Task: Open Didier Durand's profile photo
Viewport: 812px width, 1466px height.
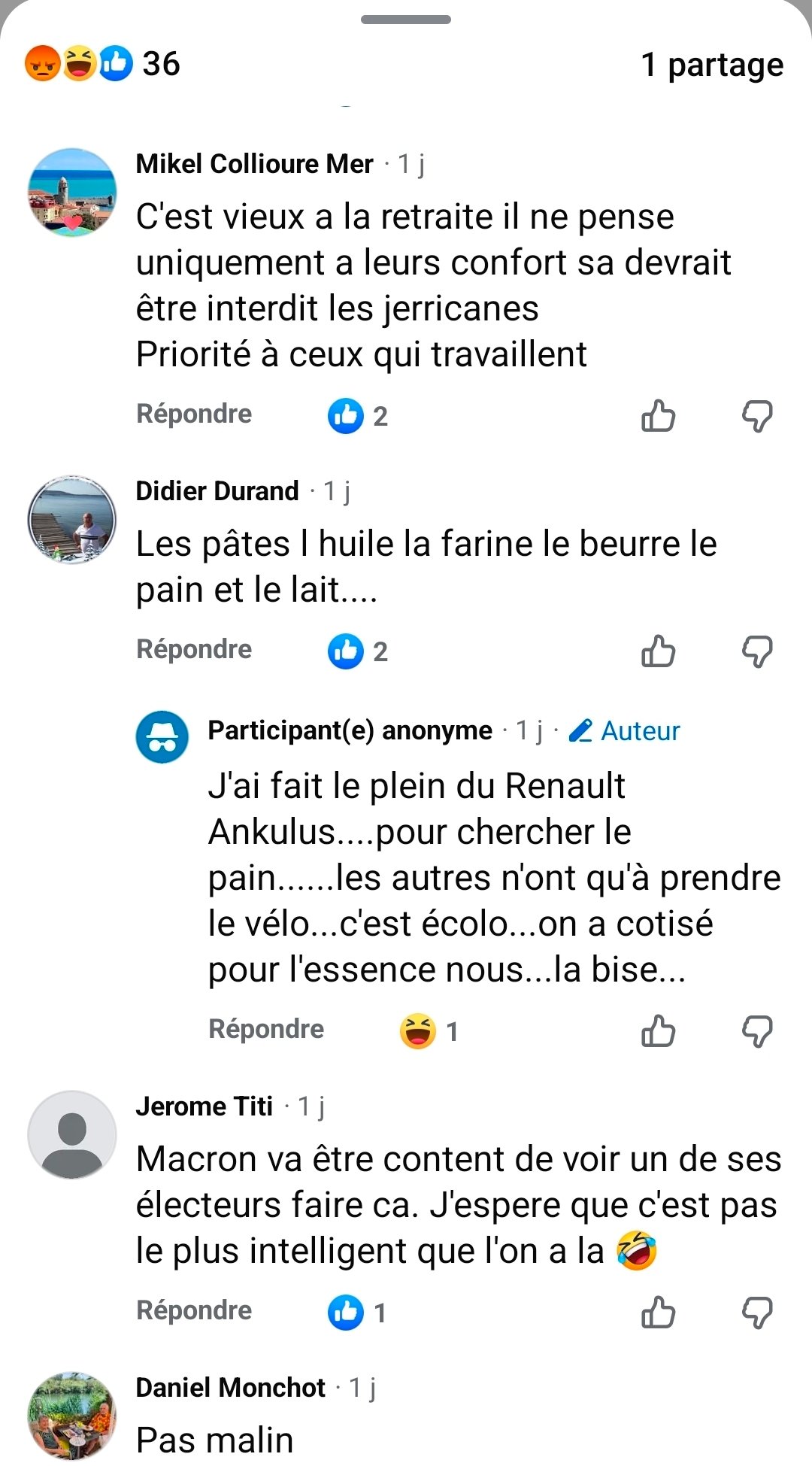Action: 72,519
